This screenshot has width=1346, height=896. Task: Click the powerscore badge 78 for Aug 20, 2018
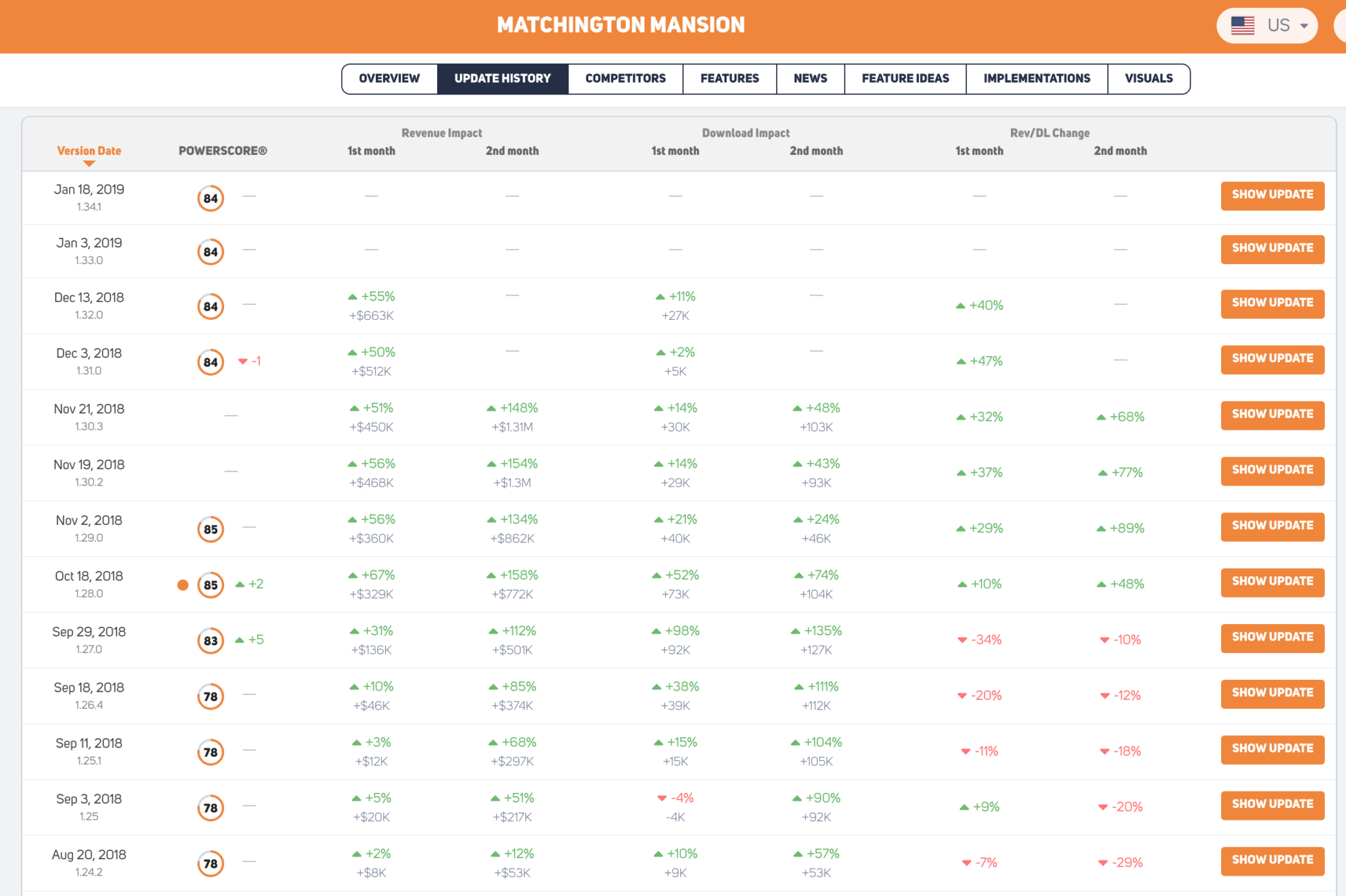210,862
